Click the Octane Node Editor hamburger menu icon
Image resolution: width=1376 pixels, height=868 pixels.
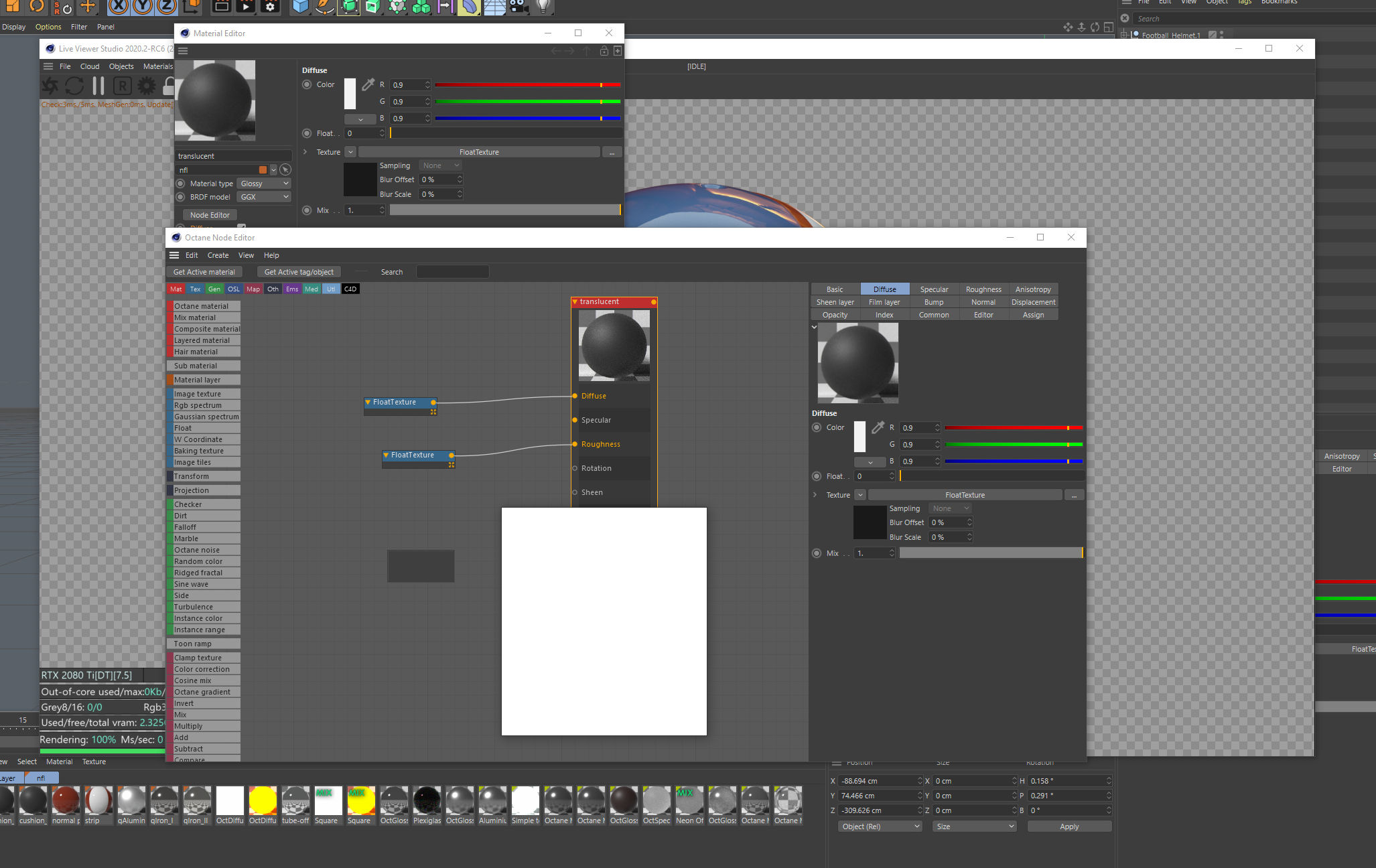tap(174, 255)
